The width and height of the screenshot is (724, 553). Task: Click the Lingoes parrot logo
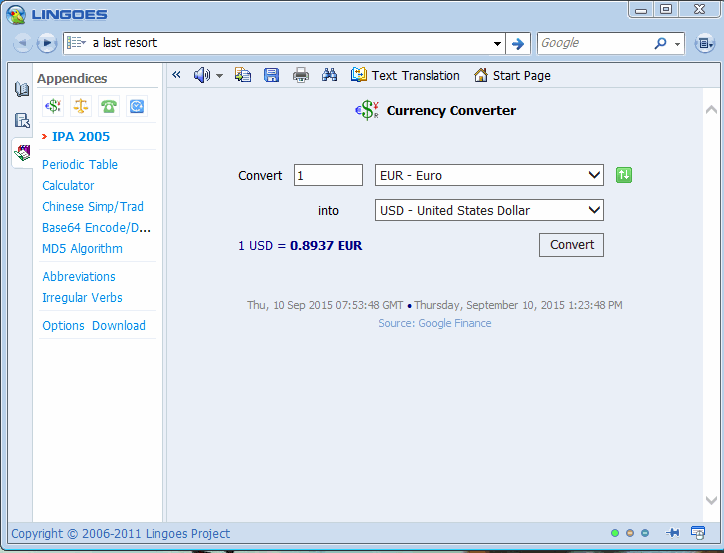[x=16, y=14]
